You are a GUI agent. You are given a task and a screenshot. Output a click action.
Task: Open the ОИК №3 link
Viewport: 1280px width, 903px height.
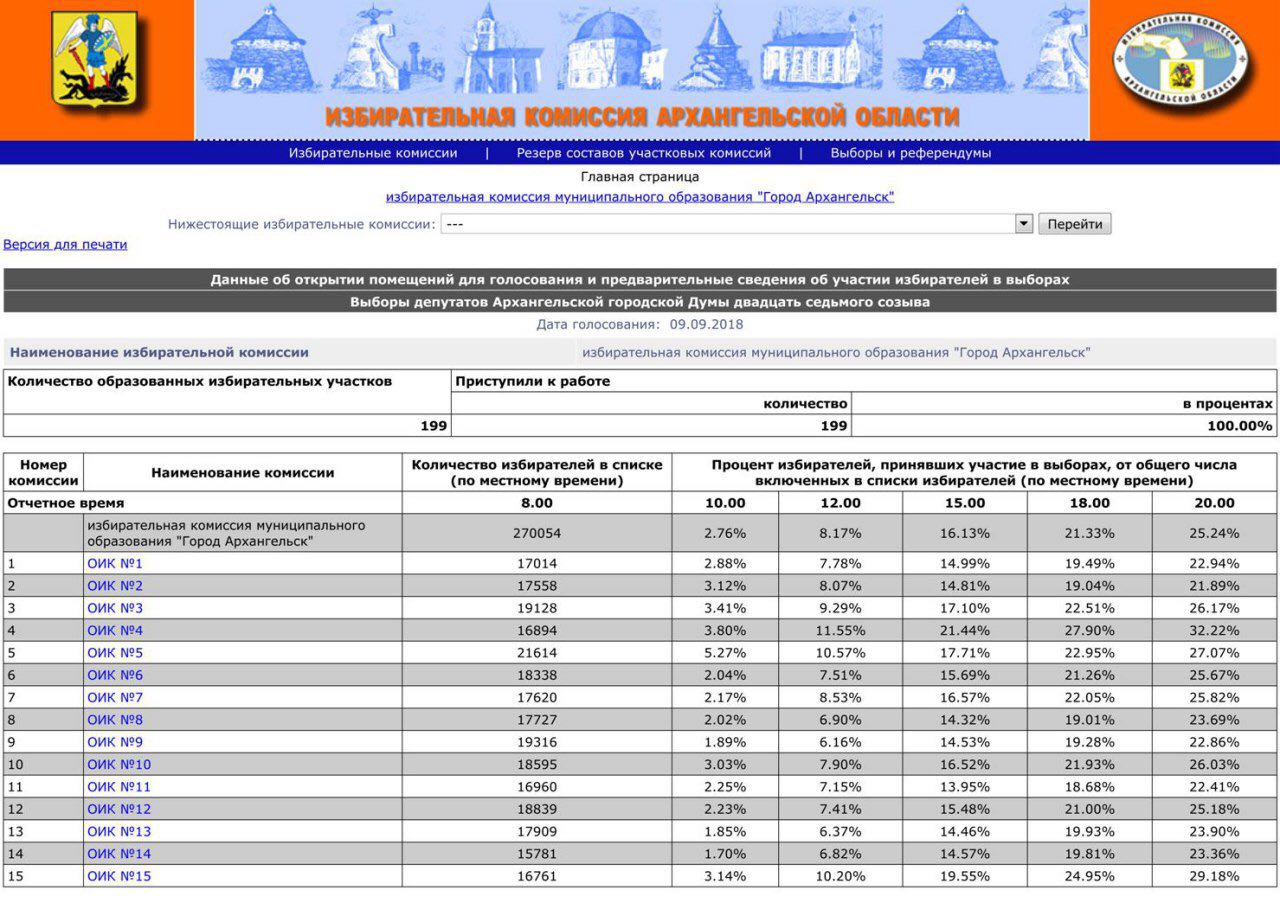click(x=115, y=608)
